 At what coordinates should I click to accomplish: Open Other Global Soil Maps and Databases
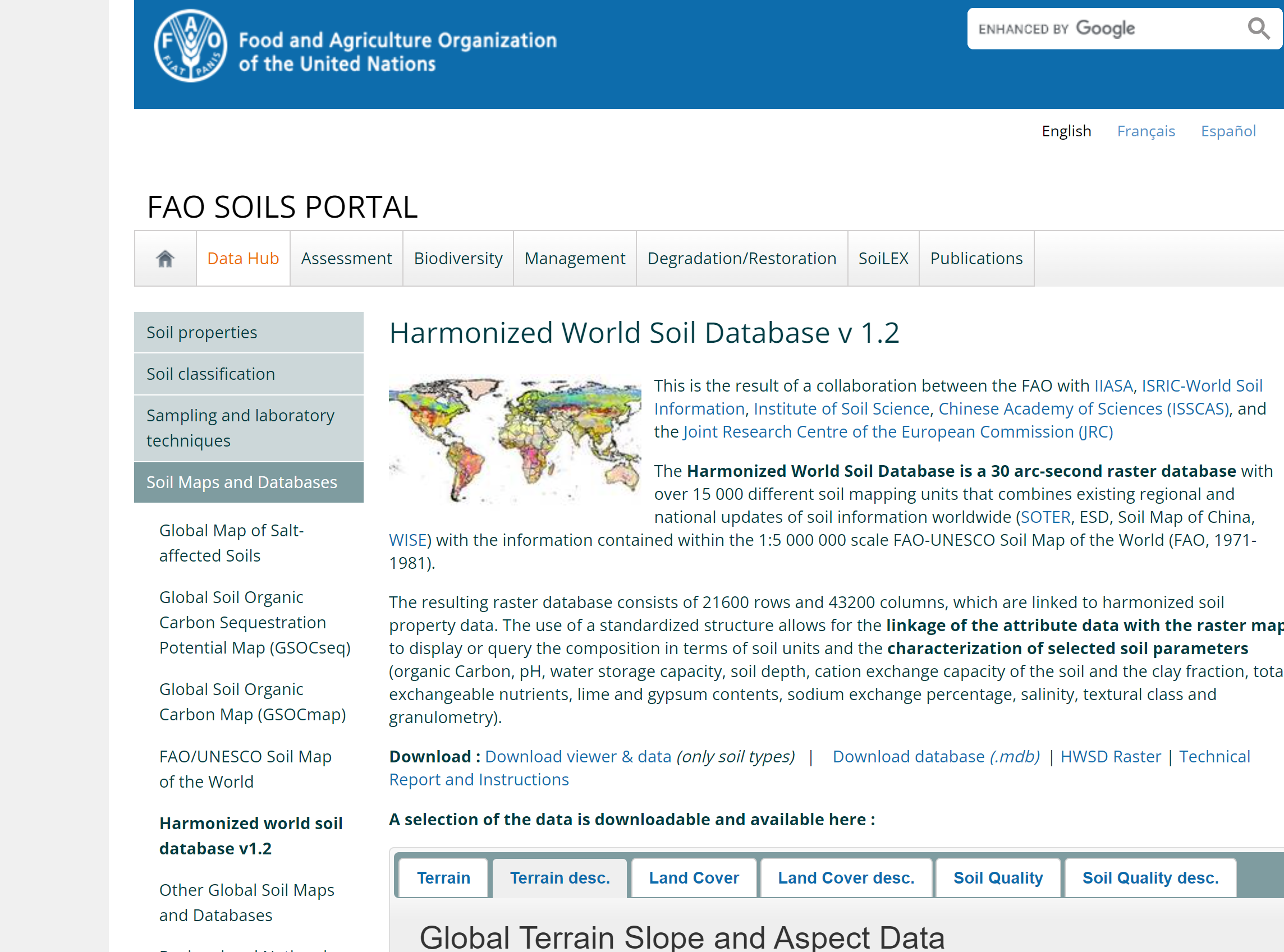pos(247,903)
